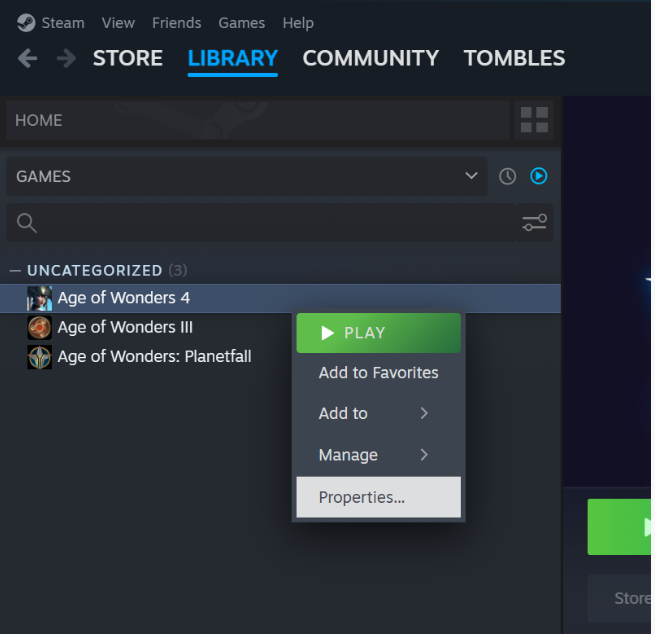Switch to the STORE tab
The image size is (656, 634).
tap(127, 58)
